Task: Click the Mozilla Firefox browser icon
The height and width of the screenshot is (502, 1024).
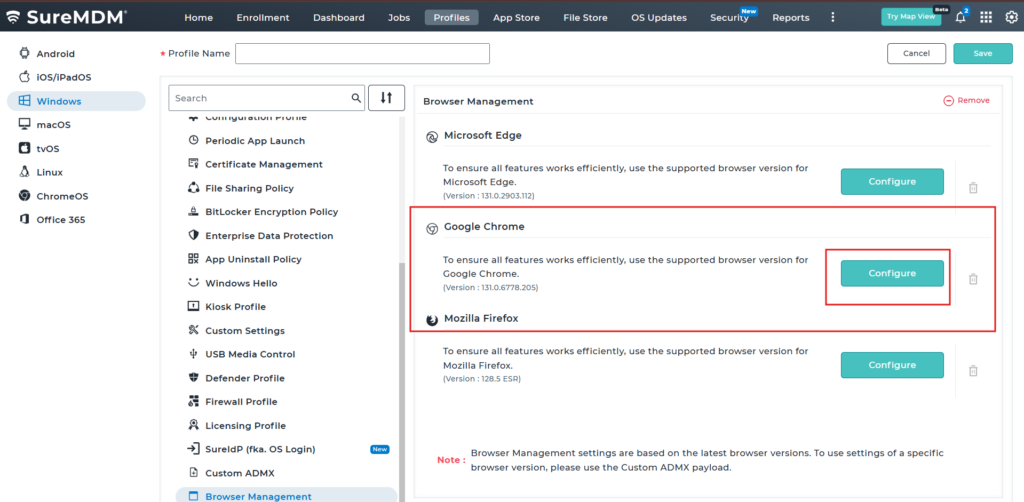Action: pyautogui.click(x=432, y=320)
